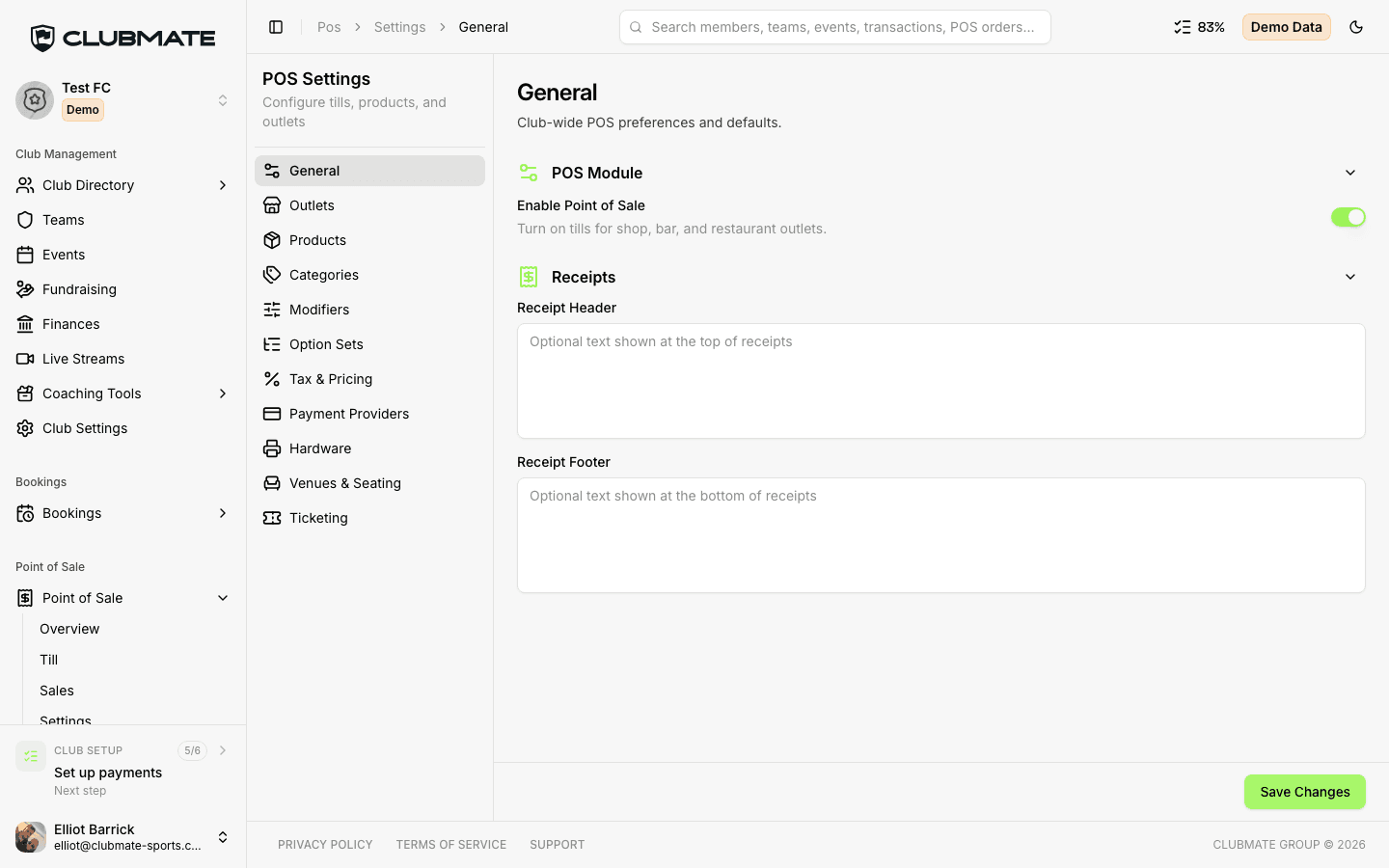
Task: Click the Coaching Tools icon
Action: click(25, 393)
